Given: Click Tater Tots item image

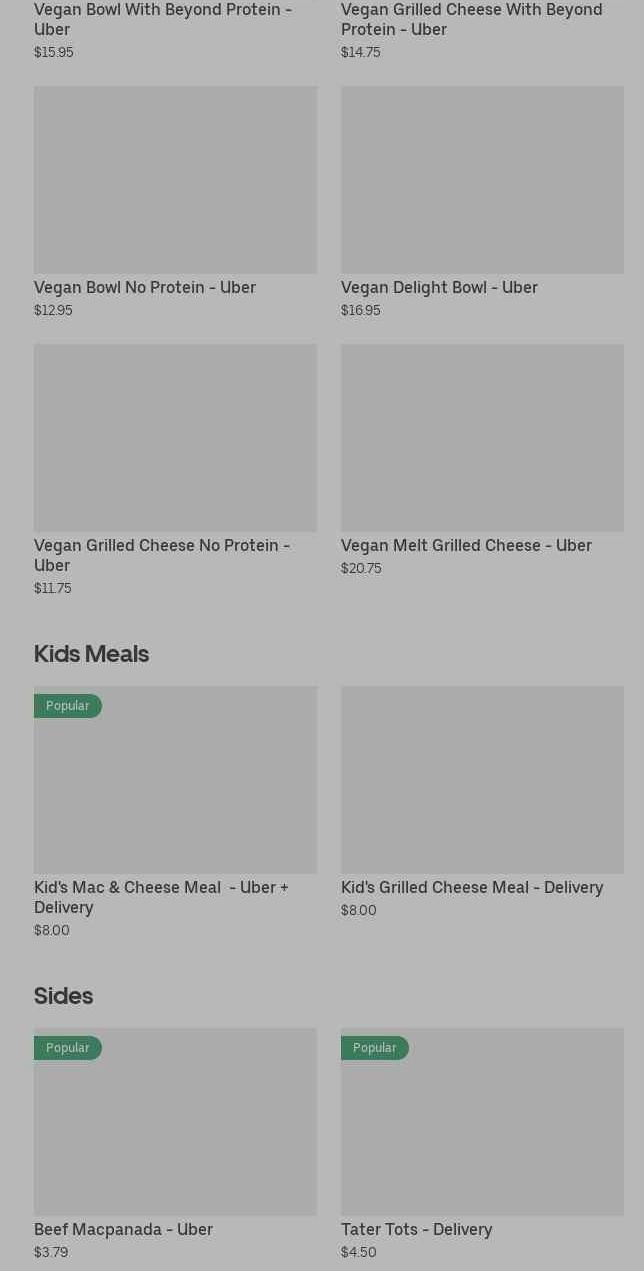Looking at the screenshot, I should (482, 1132).
